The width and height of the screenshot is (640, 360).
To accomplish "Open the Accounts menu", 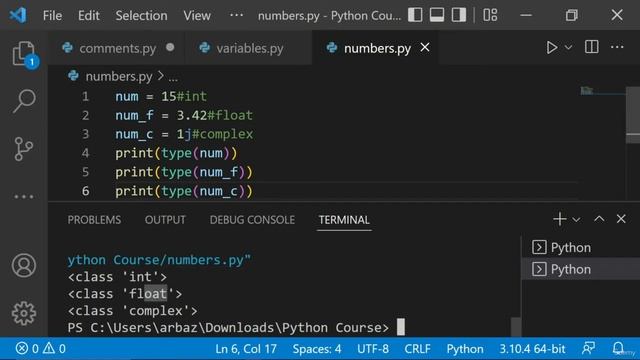I will [x=24, y=265].
